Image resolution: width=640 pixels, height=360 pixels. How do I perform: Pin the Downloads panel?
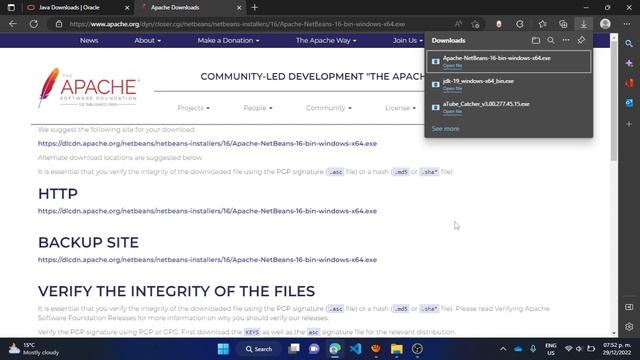pyautogui.click(x=581, y=40)
